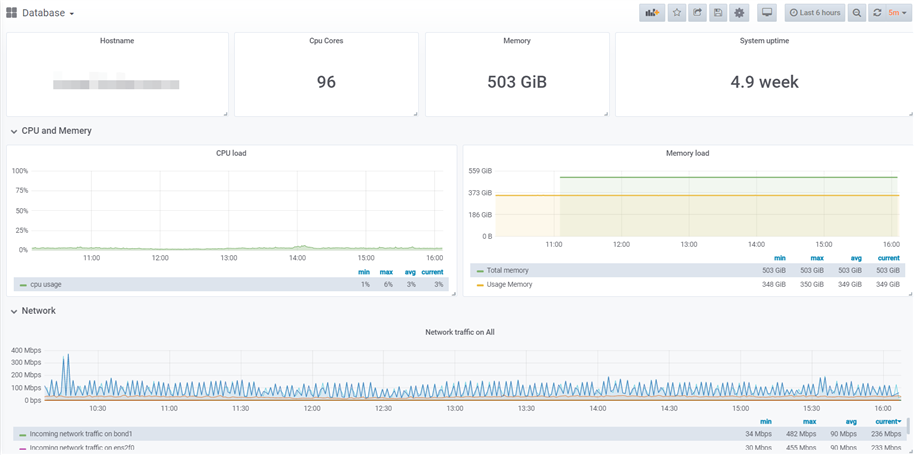The width and height of the screenshot is (914, 455).
Task: Click the 236 Mbps current value
Action: 887,434
